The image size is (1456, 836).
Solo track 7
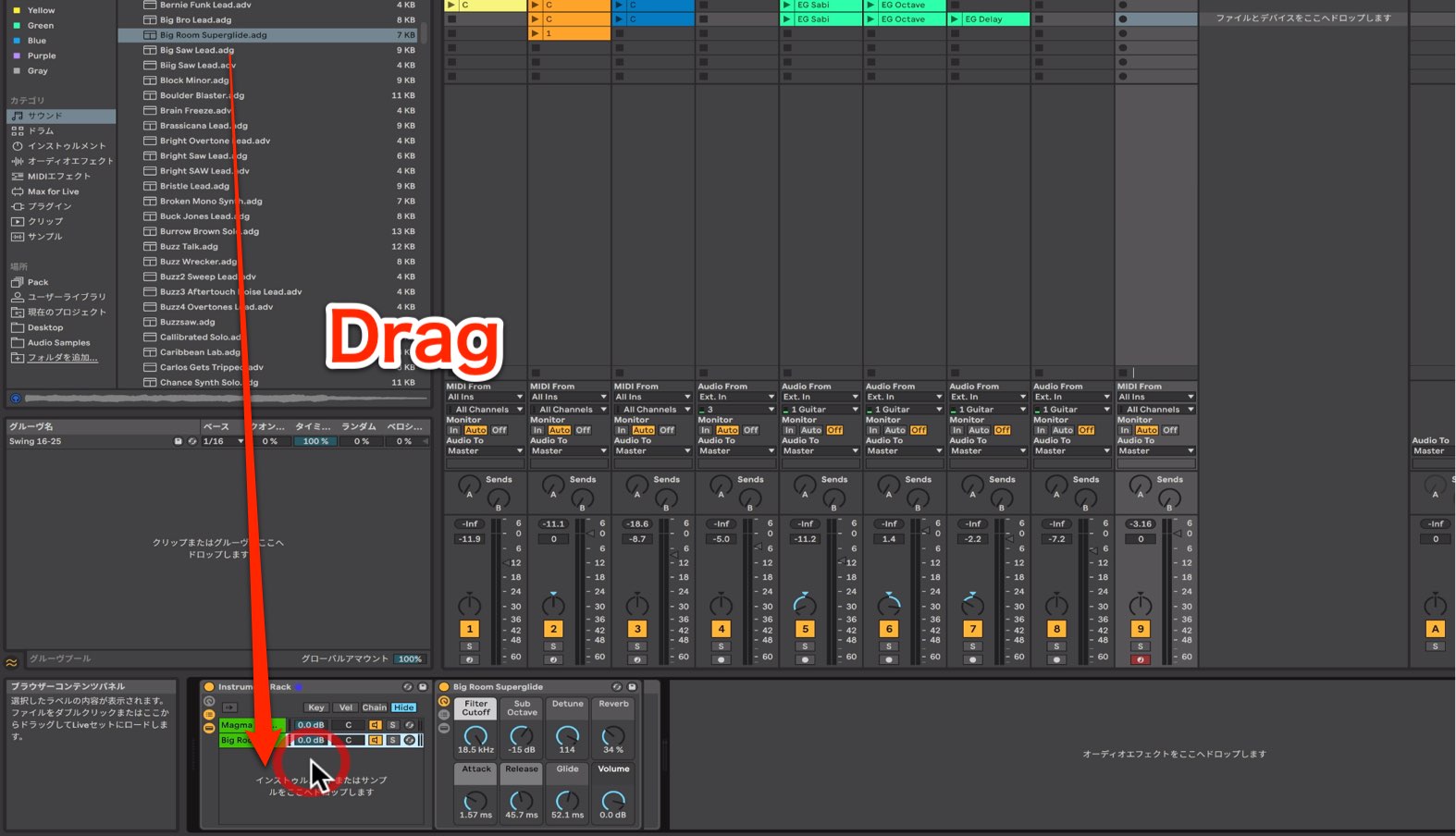pos(972,646)
